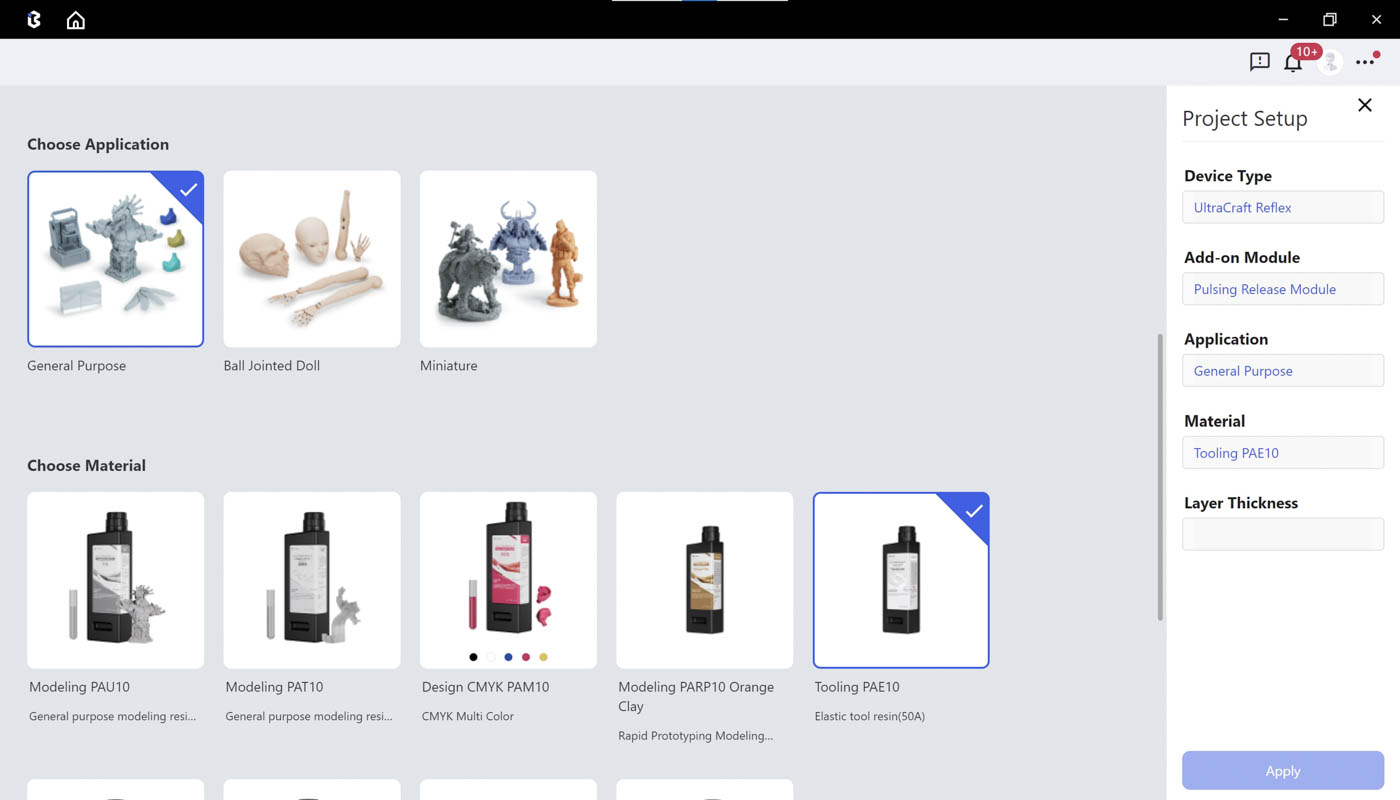Pick the magenta color dot under CMYK PAM10

(x=526, y=657)
